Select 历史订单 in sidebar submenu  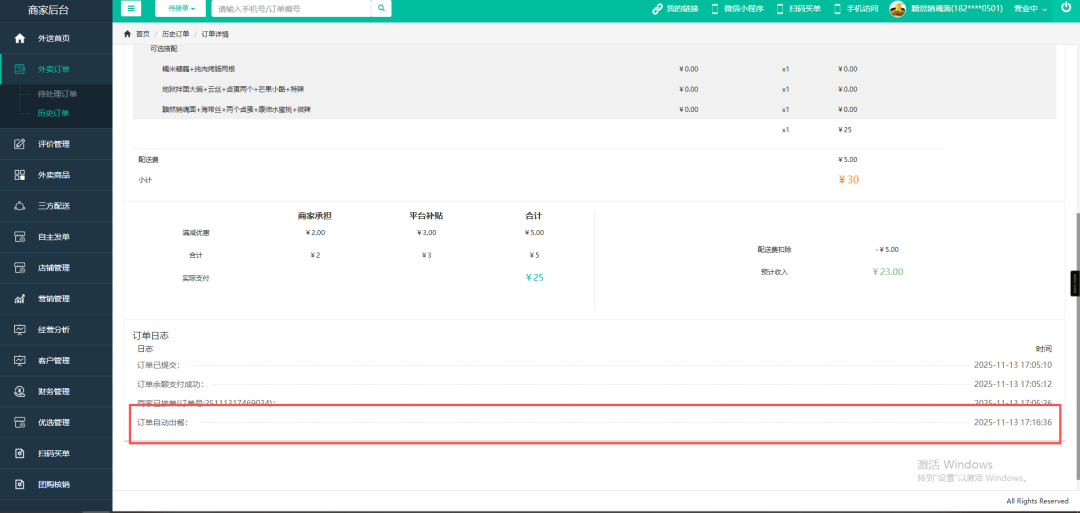coord(54,113)
